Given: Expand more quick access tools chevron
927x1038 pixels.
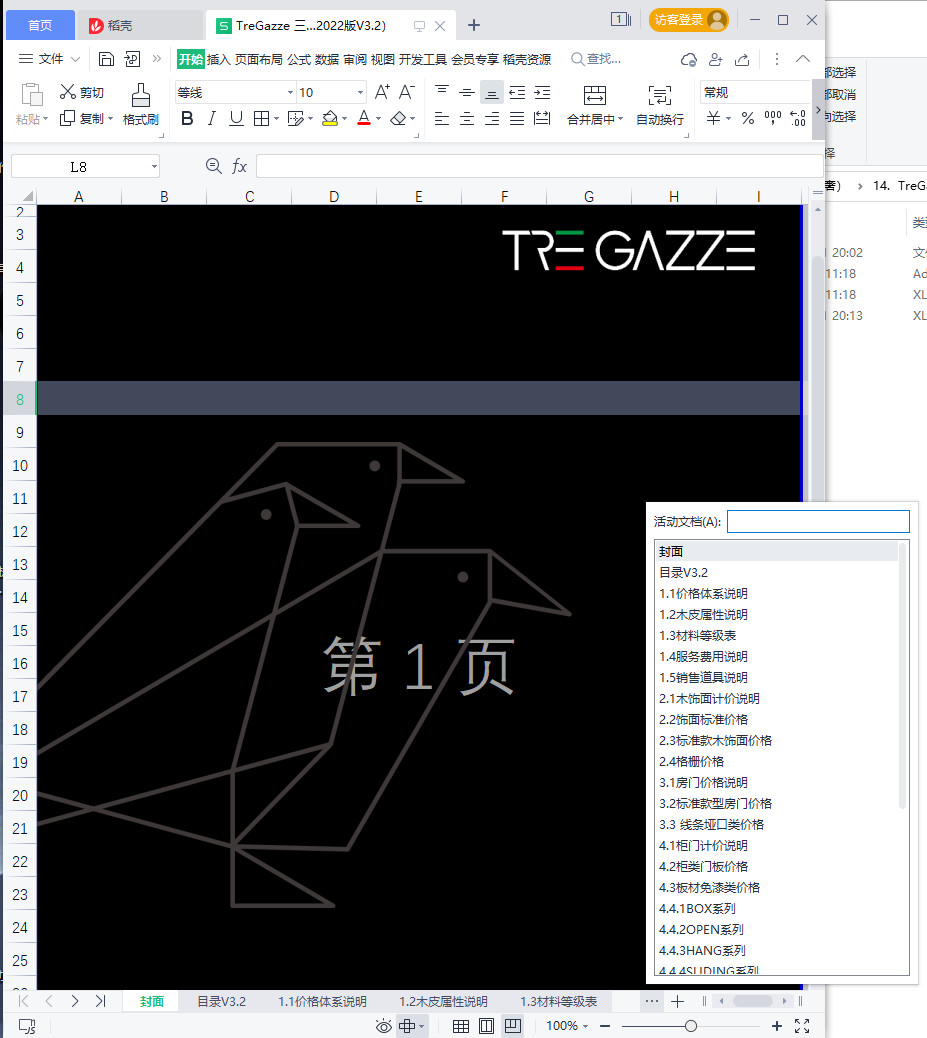Looking at the screenshot, I should click(157, 59).
